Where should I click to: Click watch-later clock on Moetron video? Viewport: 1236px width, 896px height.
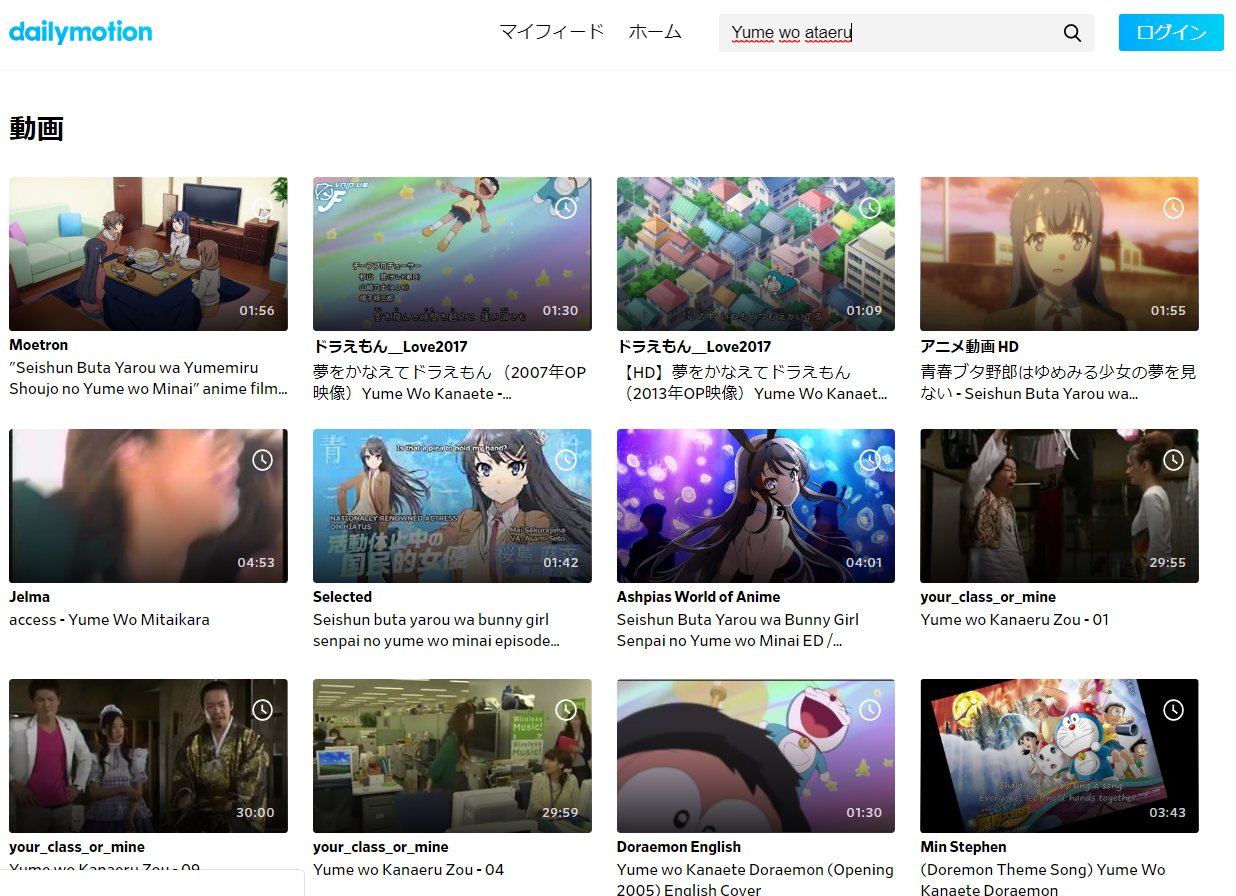(x=262, y=208)
